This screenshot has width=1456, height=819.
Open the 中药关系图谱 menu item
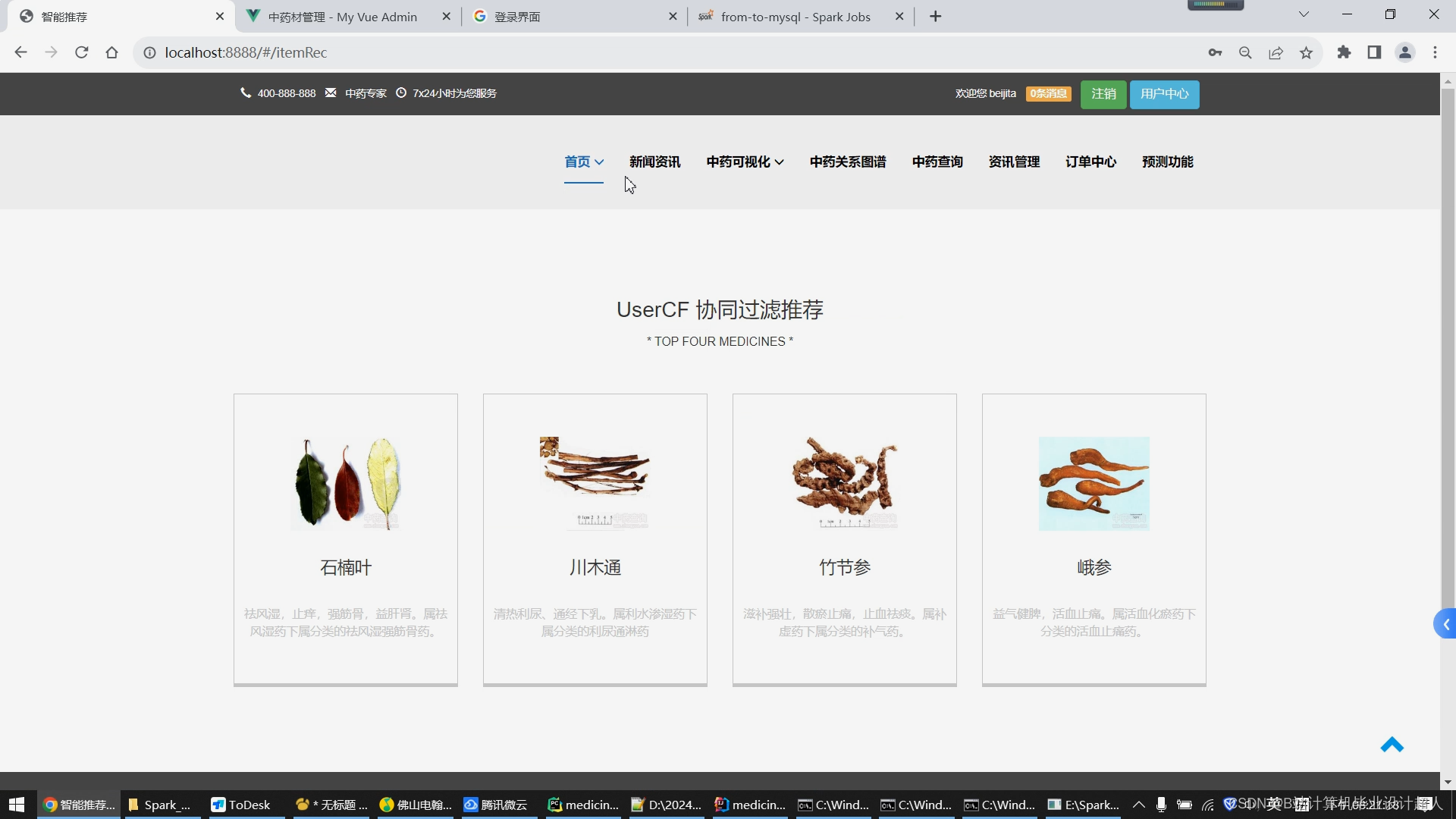[x=847, y=162]
